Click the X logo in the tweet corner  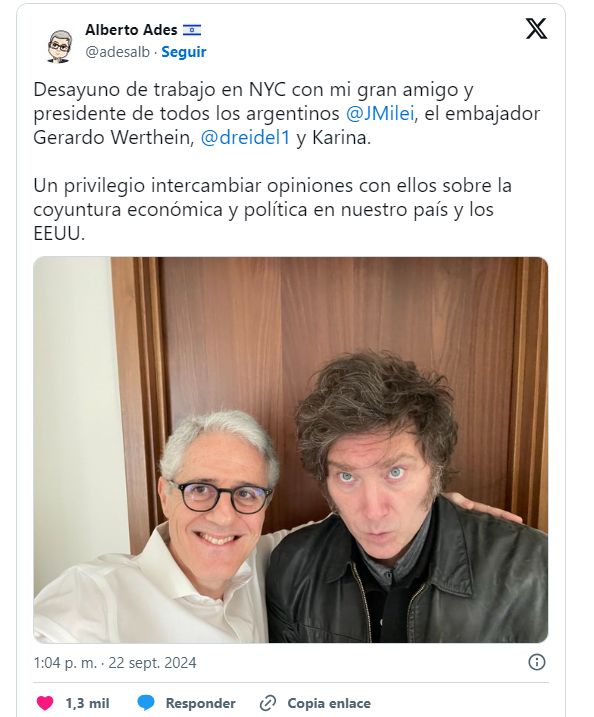536,29
